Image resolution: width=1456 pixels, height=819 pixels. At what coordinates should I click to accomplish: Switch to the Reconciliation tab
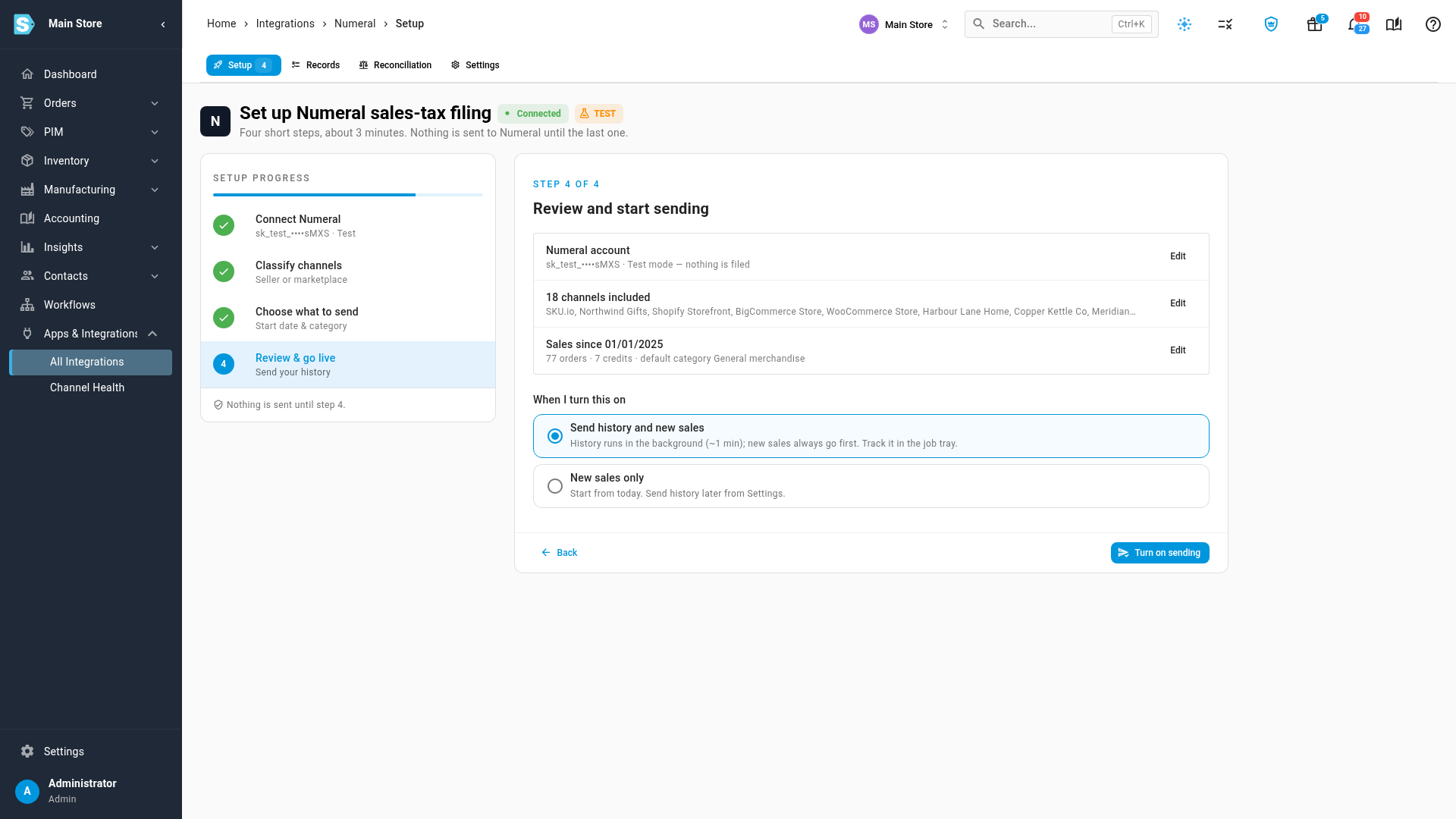click(395, 65)
